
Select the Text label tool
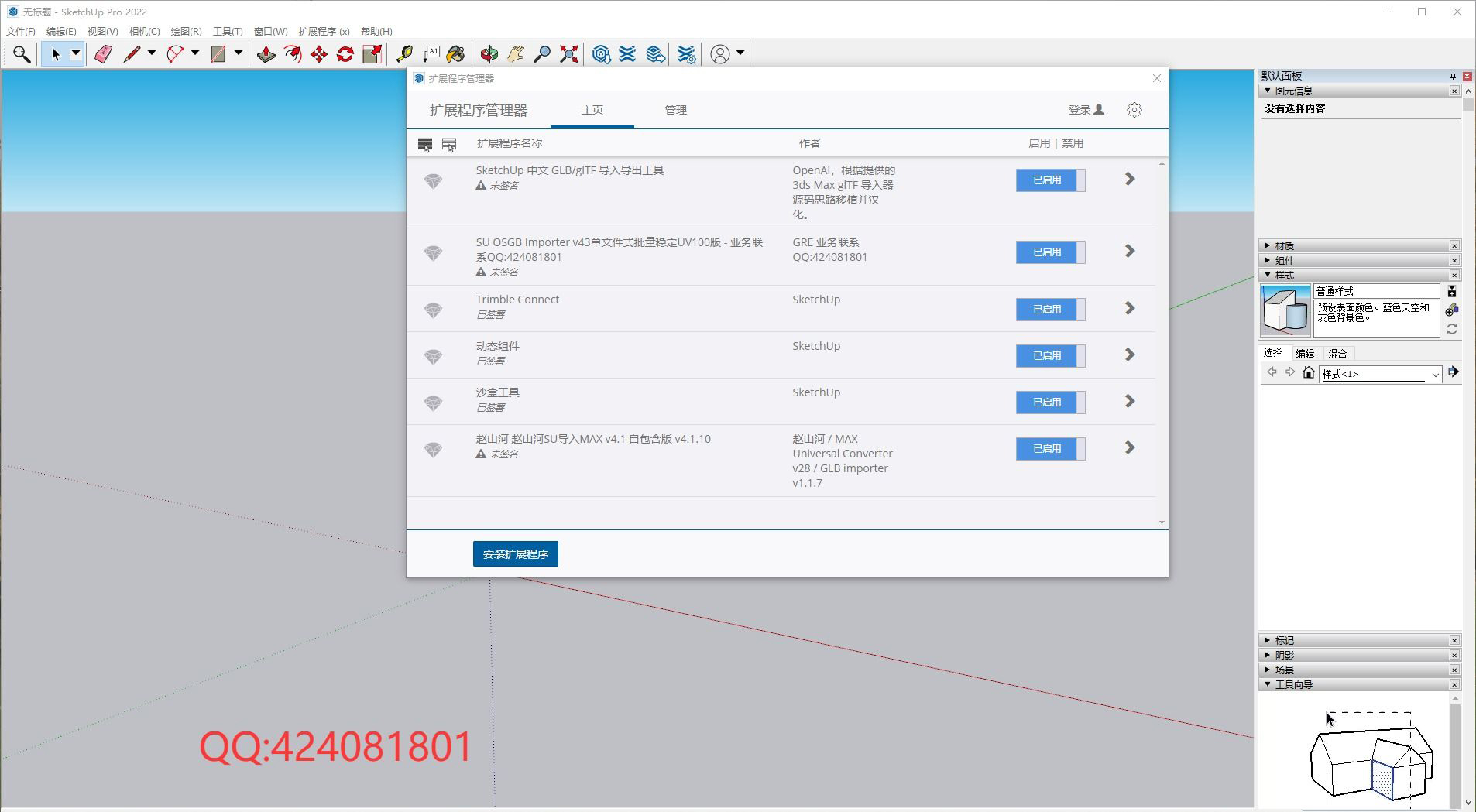(x=431, y=54)
